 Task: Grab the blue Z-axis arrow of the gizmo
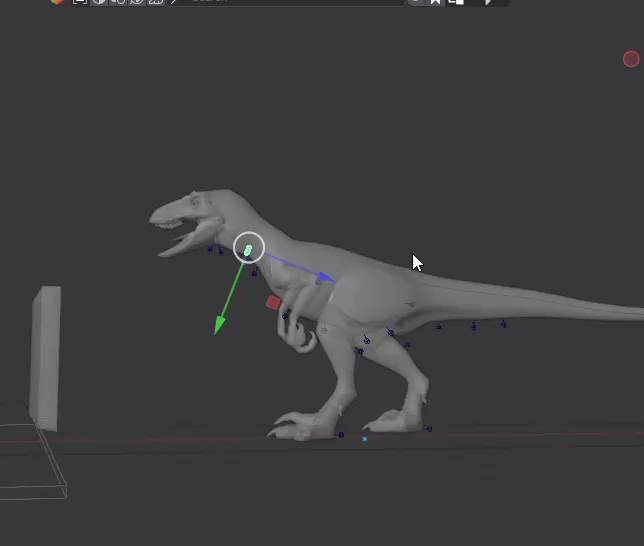[x=326, y=276]
